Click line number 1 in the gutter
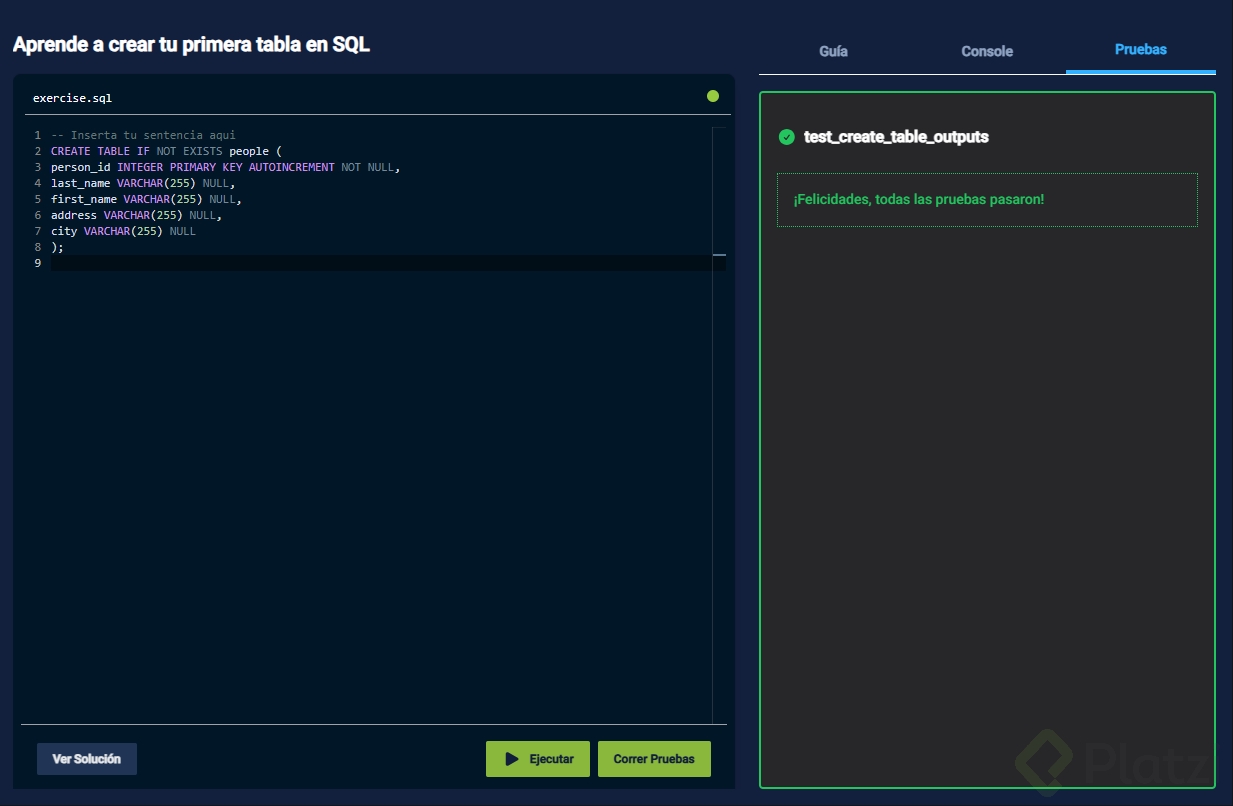 [37, 135]
